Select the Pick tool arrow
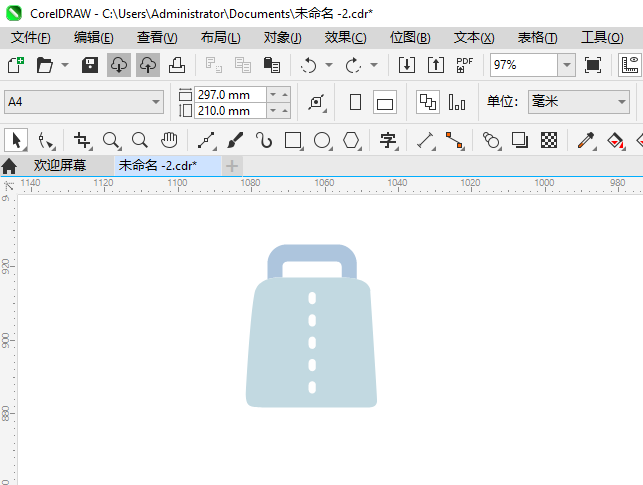Viewport: 643px width, 485px height. (x=16, y=140)
